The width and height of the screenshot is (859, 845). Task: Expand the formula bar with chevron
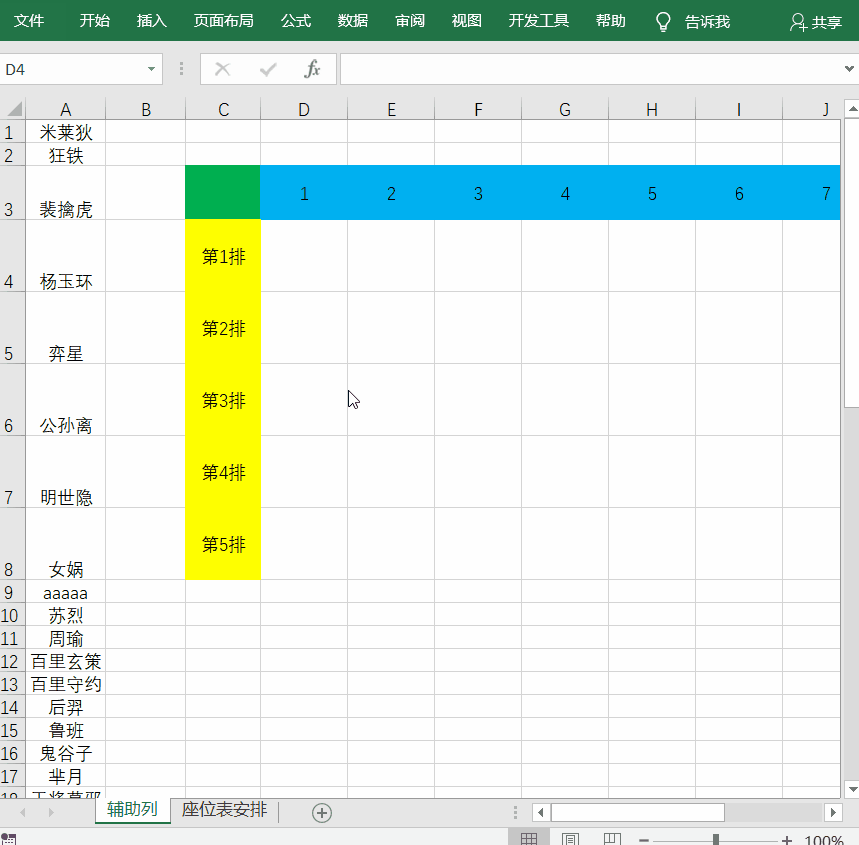click(849, 69)
